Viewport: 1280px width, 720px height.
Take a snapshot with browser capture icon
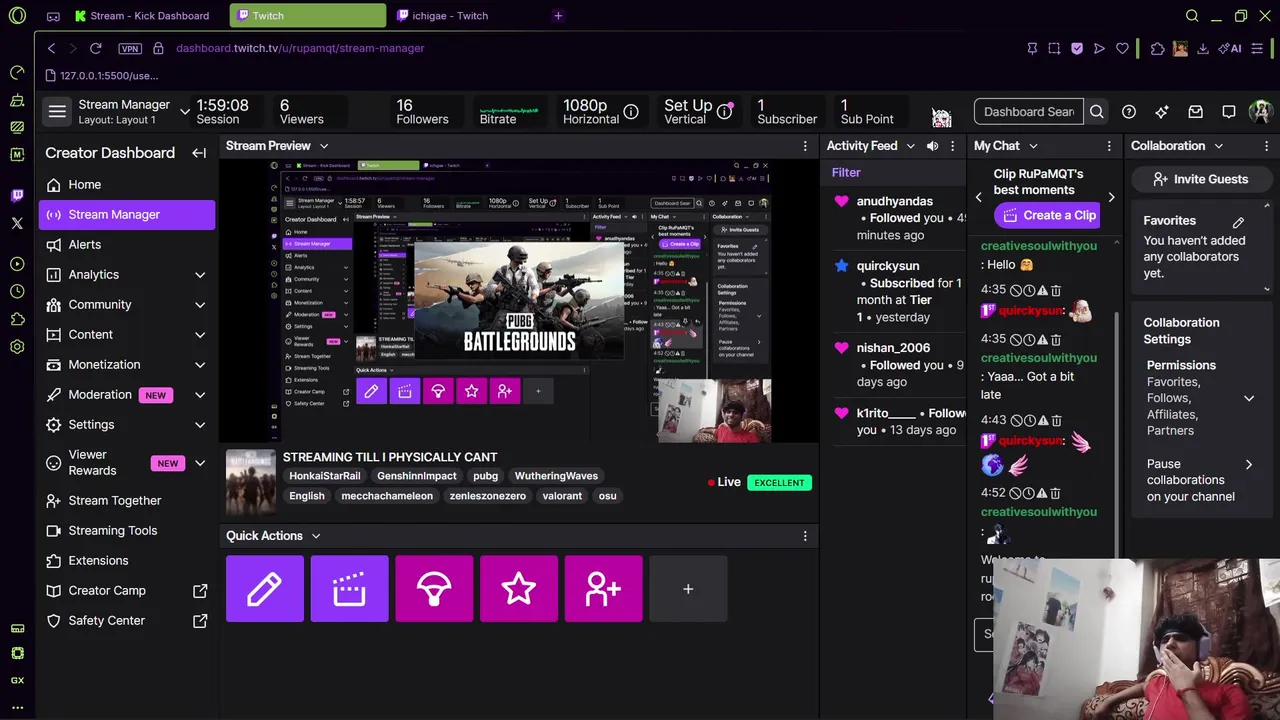pos(1054,48)
